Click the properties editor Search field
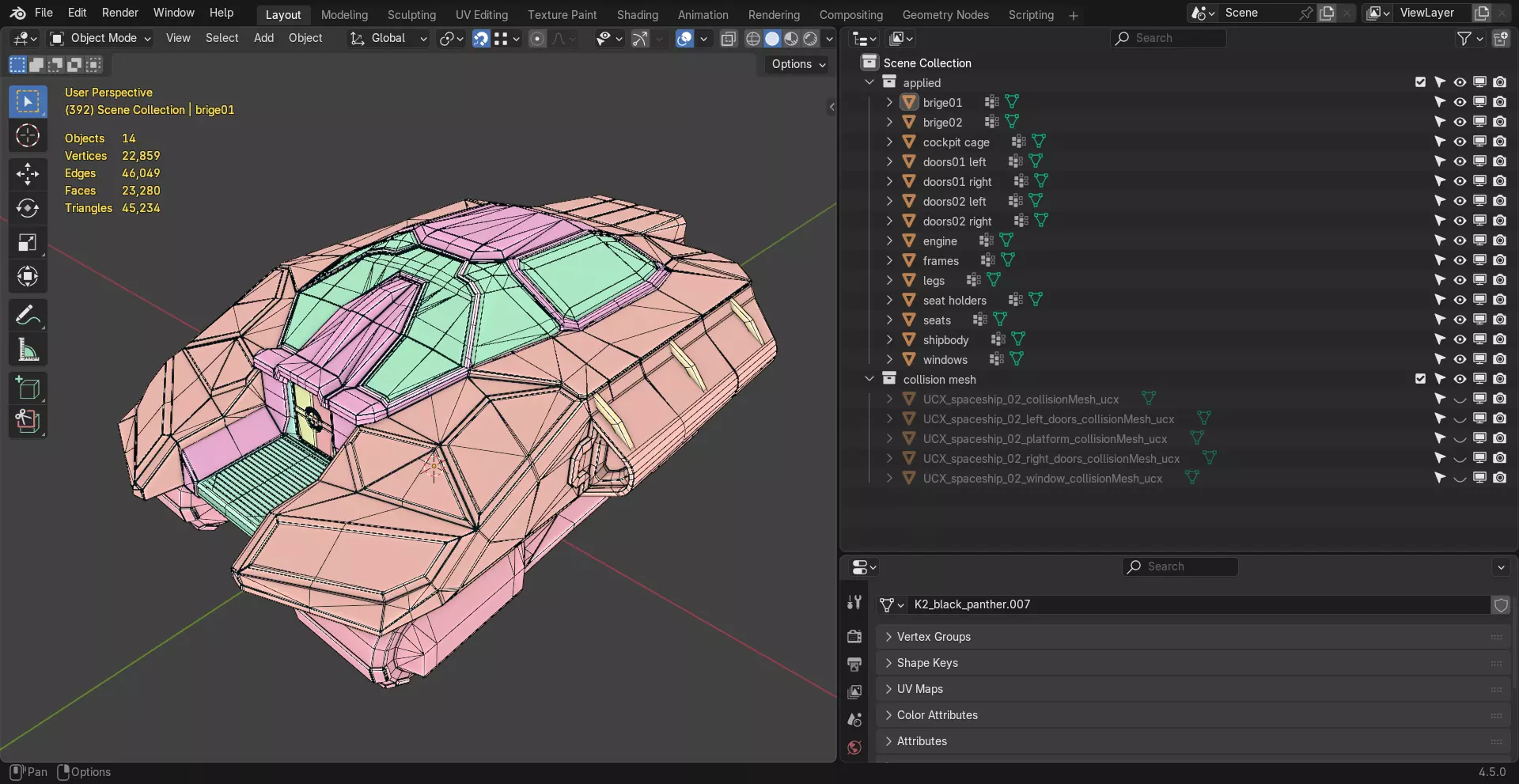The height and width of the screenshot is (784, 1519). pos(1180,566)
